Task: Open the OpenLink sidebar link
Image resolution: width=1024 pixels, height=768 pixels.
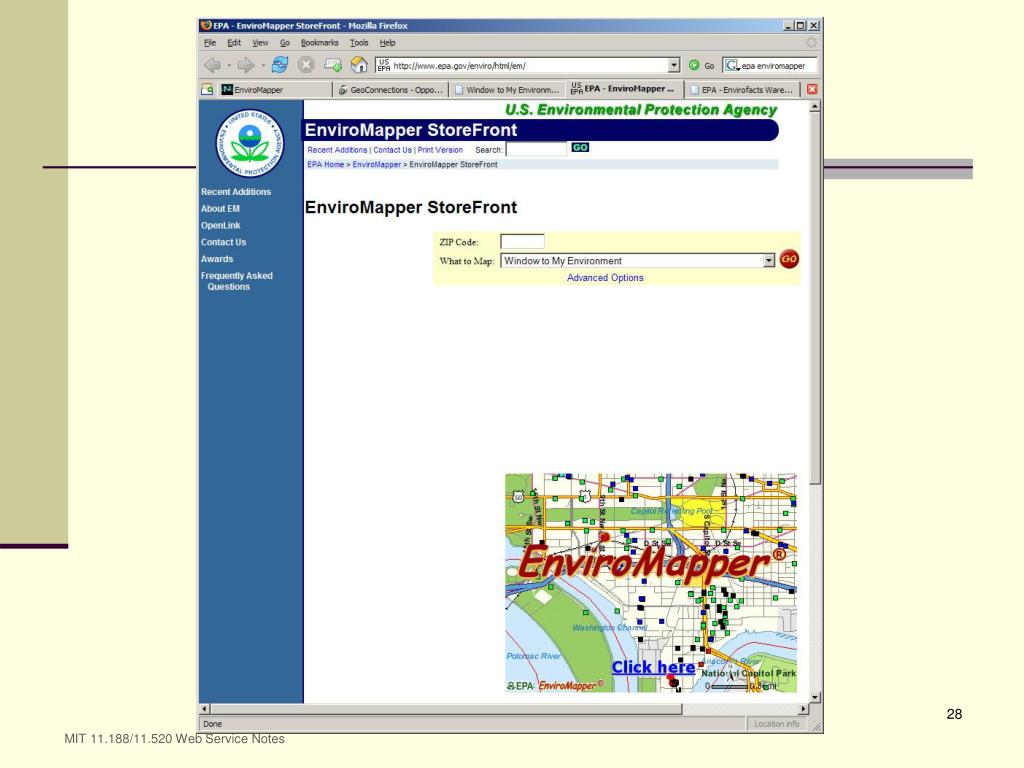Action: pyautogui.click(x=221, y=225)
